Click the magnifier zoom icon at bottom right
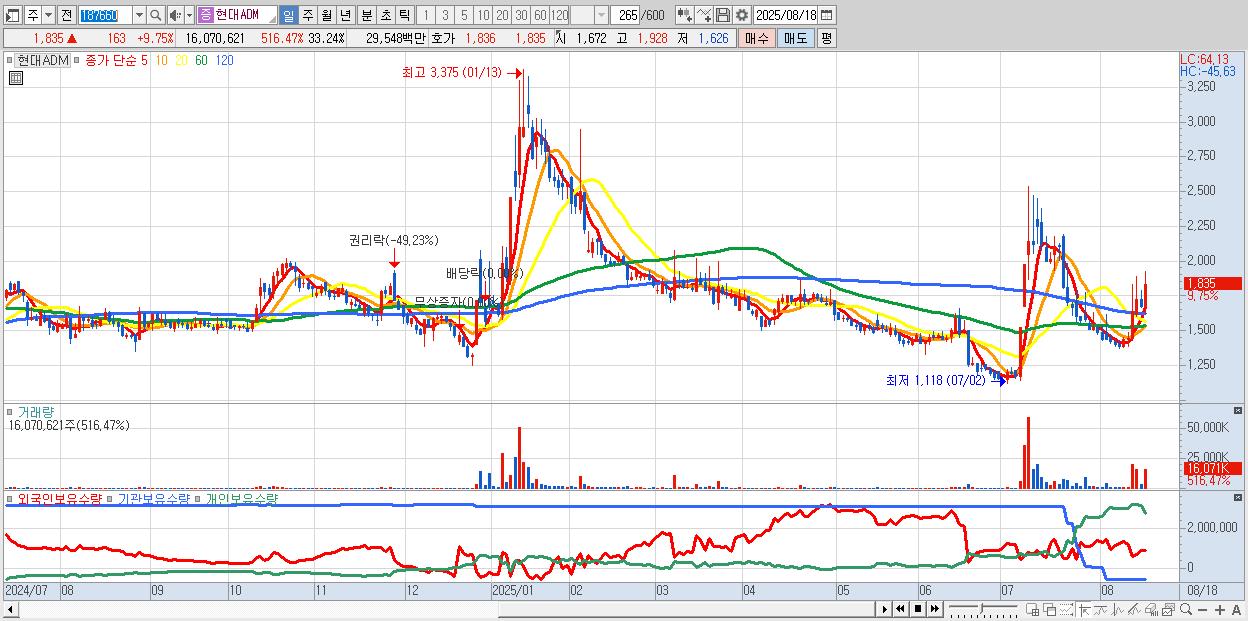The height and width of the screenshot is (621, 1248). point(1185,609)
